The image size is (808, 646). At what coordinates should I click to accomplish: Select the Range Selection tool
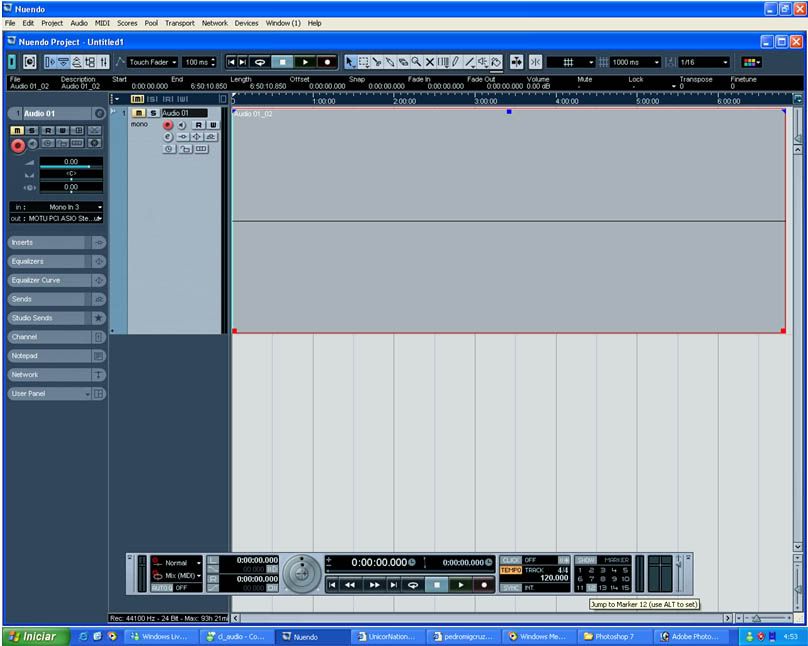[x=364, y=62]
